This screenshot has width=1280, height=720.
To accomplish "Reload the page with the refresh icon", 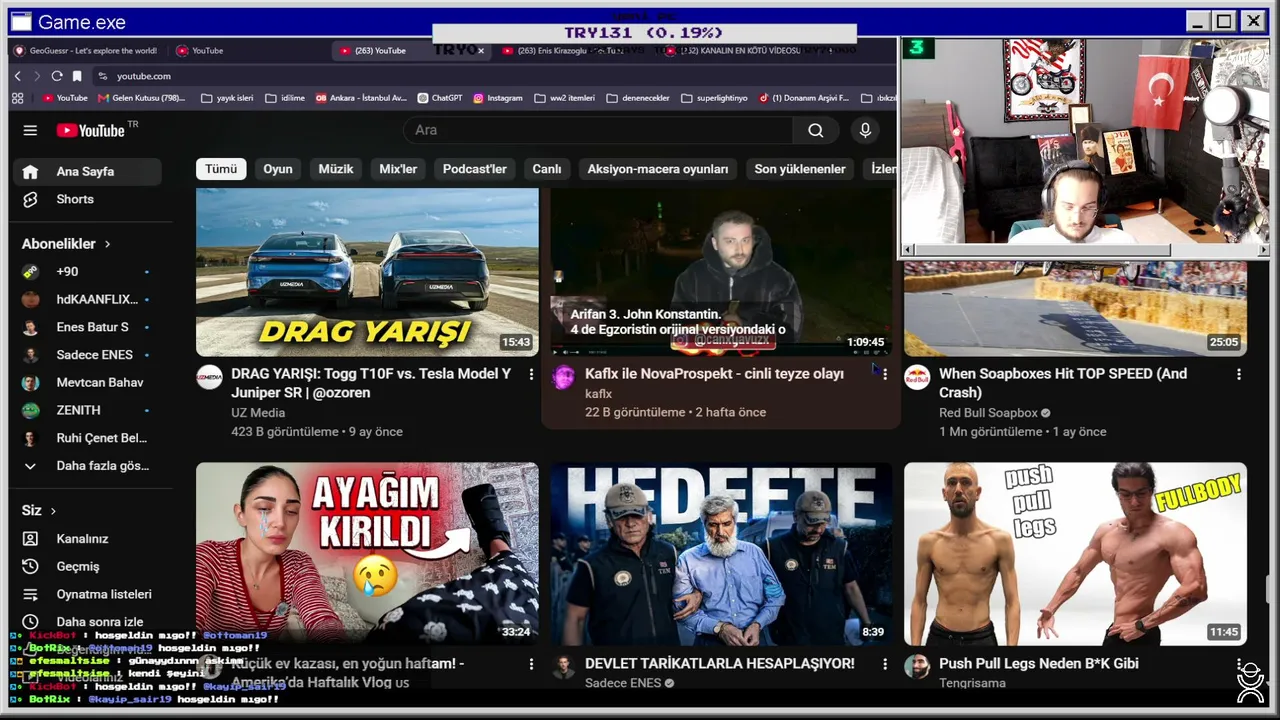I will tap(57, 76).
